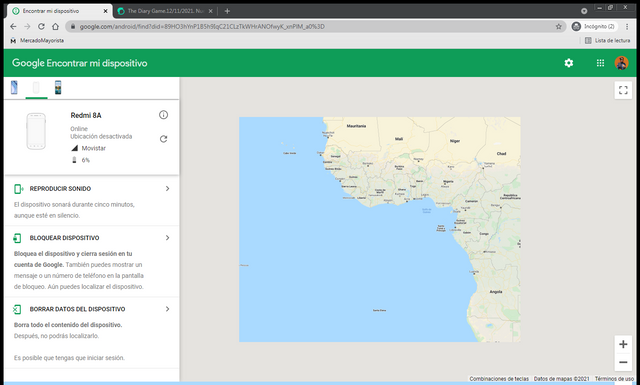The image size is (640, 385).
Task: Click the lock device icon
Action: (17, 238)
